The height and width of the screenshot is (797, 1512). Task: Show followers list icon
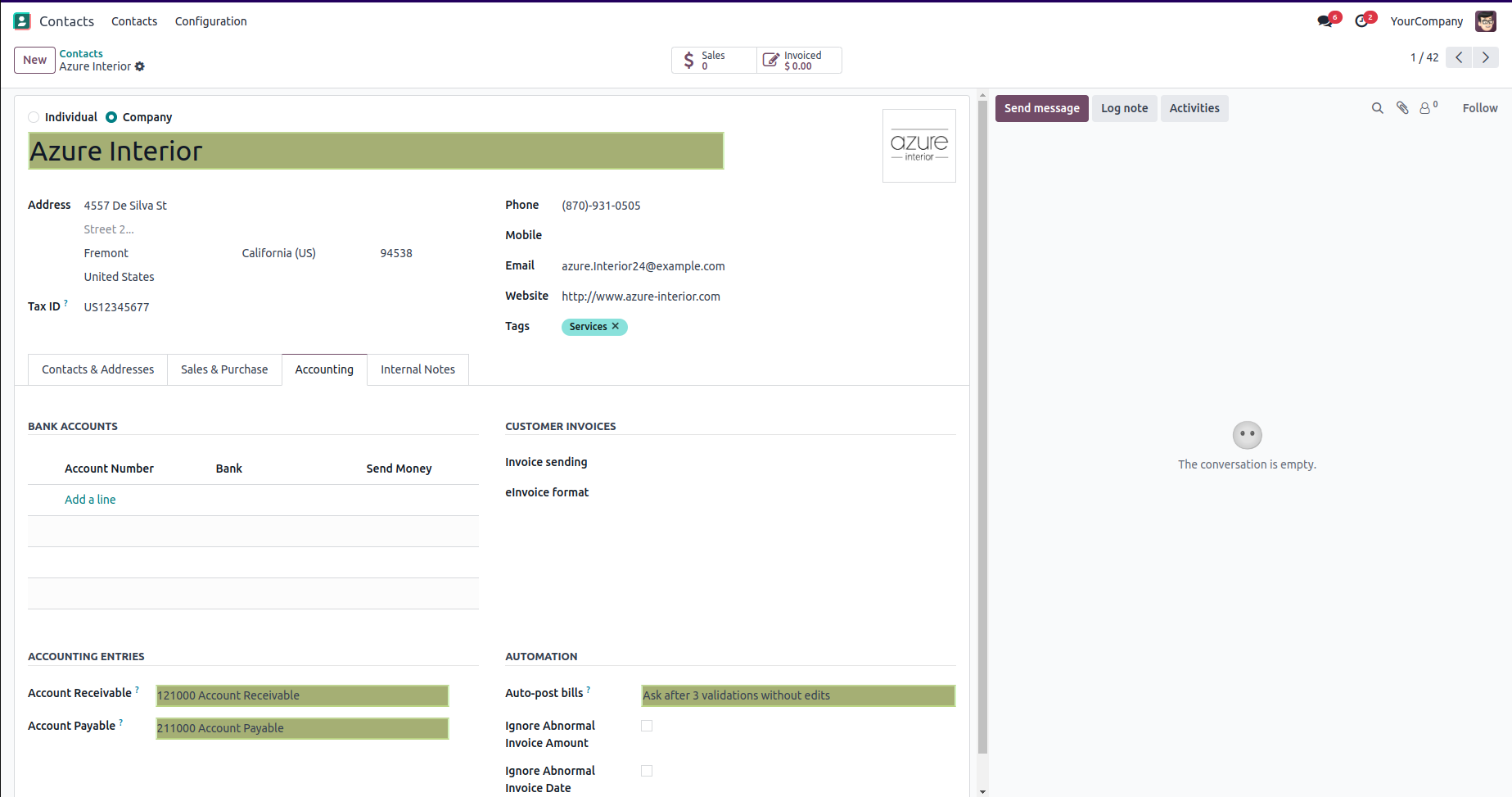[x=1429, y=108]
